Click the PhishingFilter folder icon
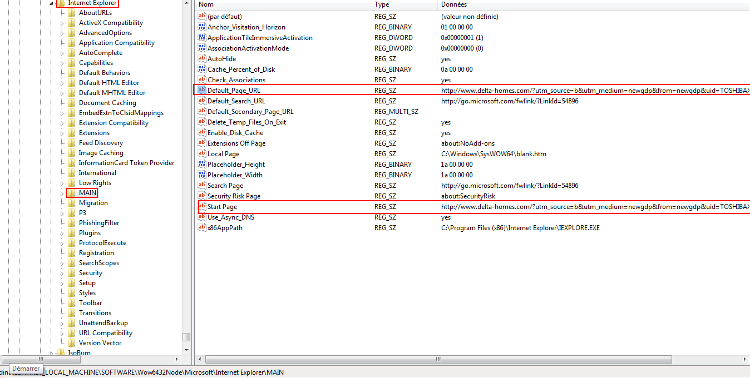Screen dimensions: 750x378 click(71, 222)
